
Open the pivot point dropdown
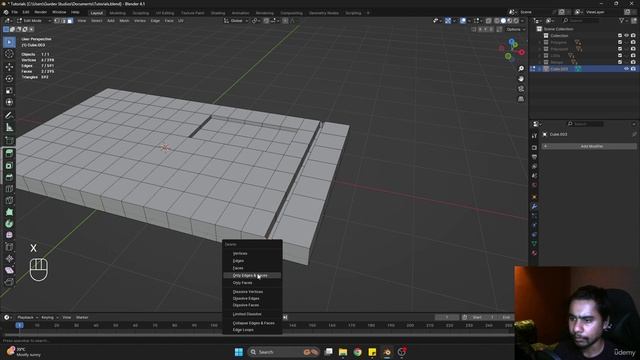pyautogui.click(x=256, y=20)
